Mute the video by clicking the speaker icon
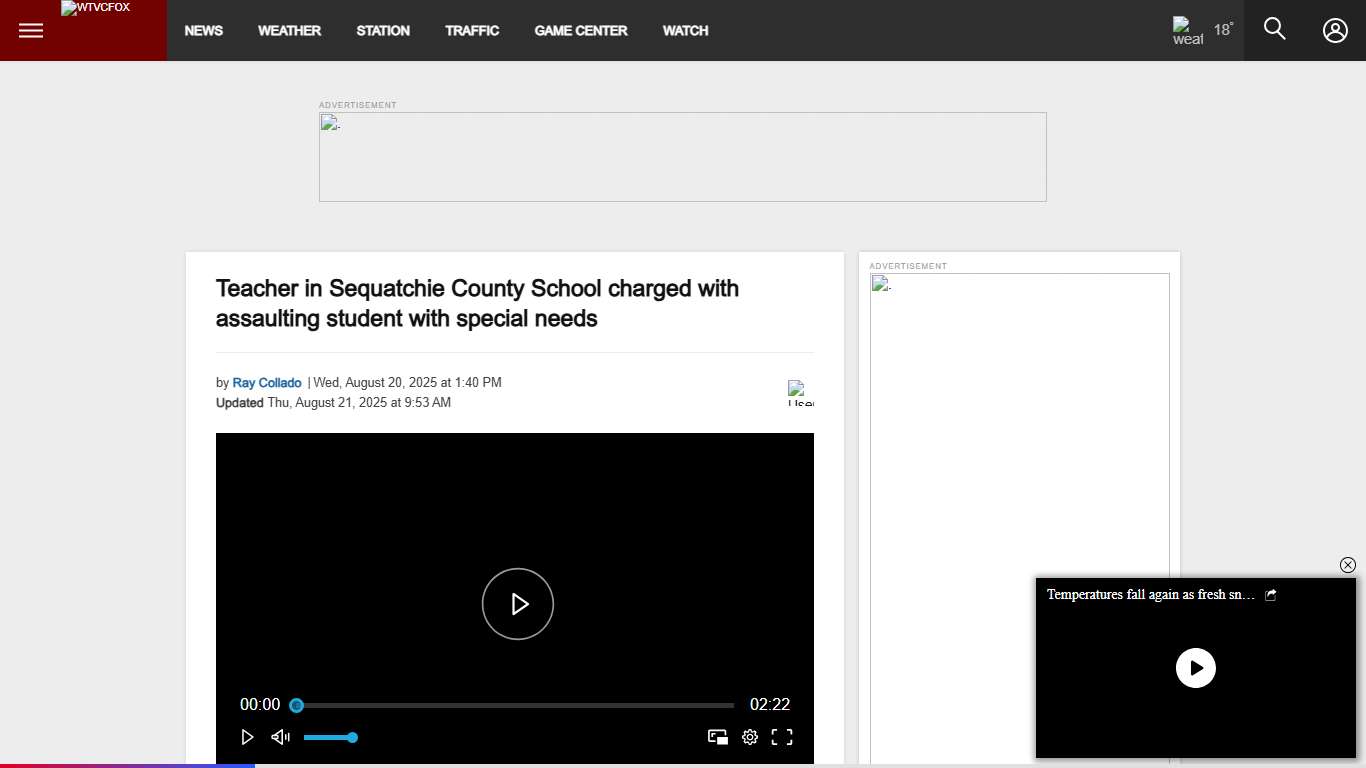This screenshot has height=768, width=1366. (x=280, y=737)
